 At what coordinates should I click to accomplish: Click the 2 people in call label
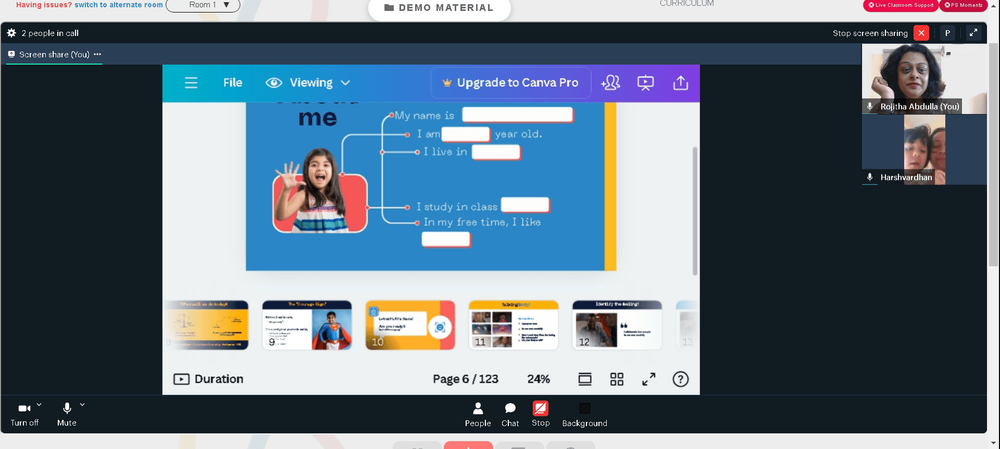tap(50, 33)
